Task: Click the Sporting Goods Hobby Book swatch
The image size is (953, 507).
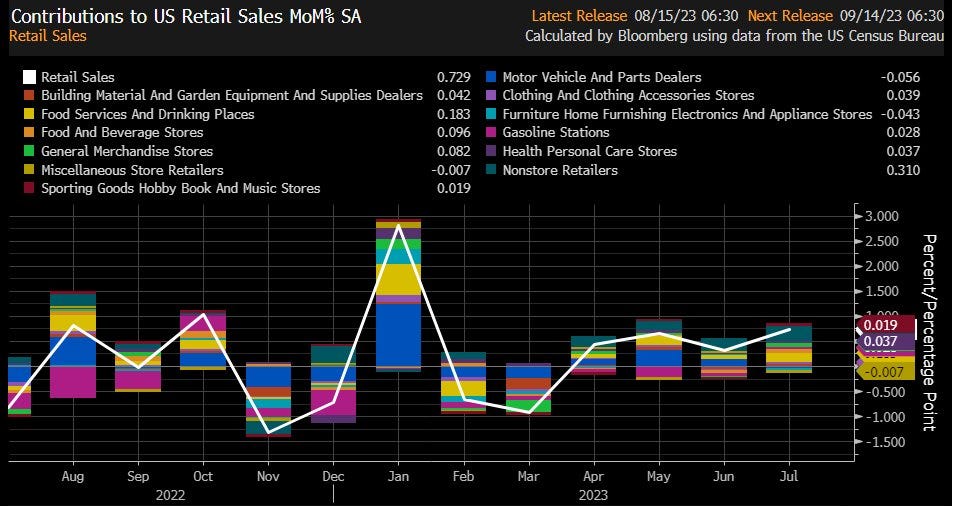Action: [x=28, y=188]
